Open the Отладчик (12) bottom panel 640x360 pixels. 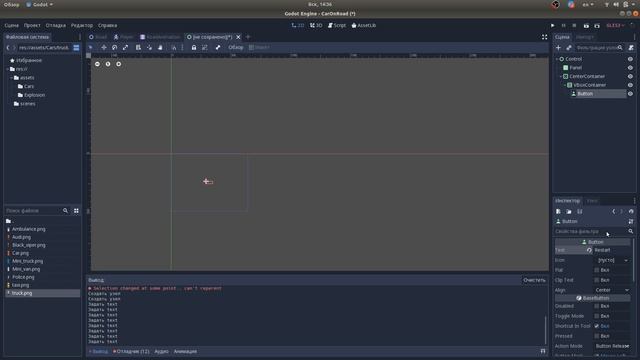click(131, 351)
